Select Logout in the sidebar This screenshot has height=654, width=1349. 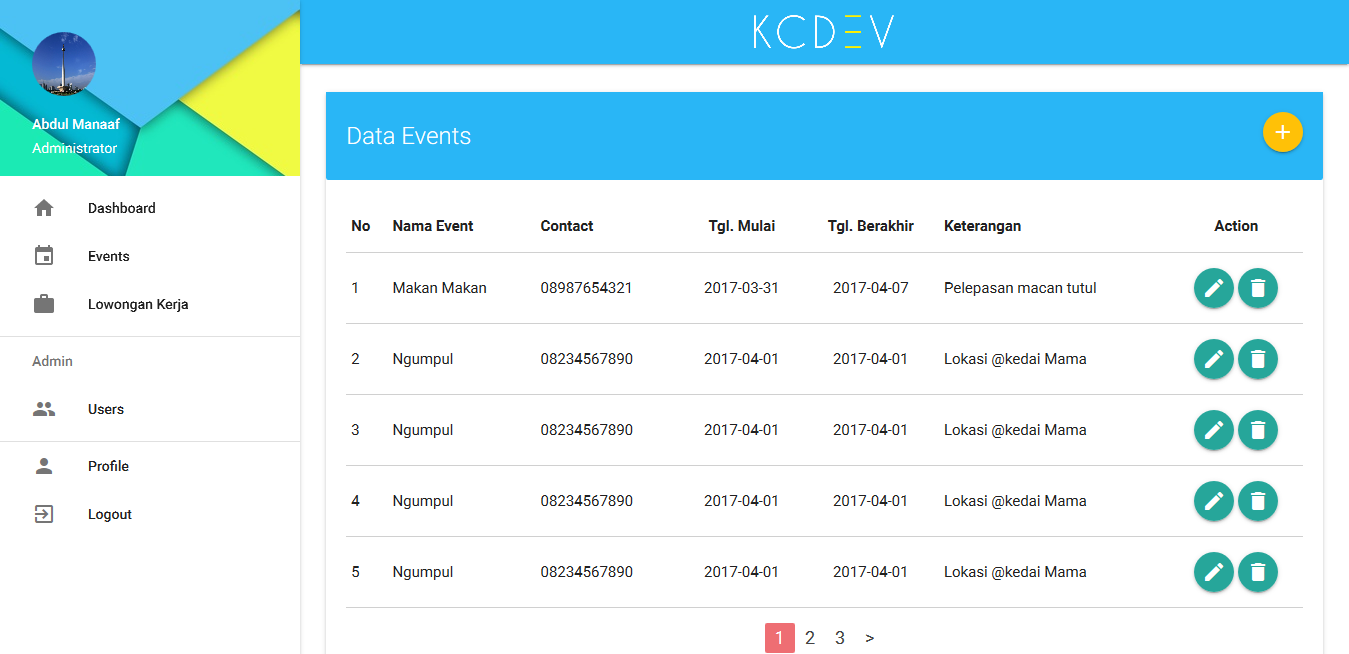pos(150,514)
